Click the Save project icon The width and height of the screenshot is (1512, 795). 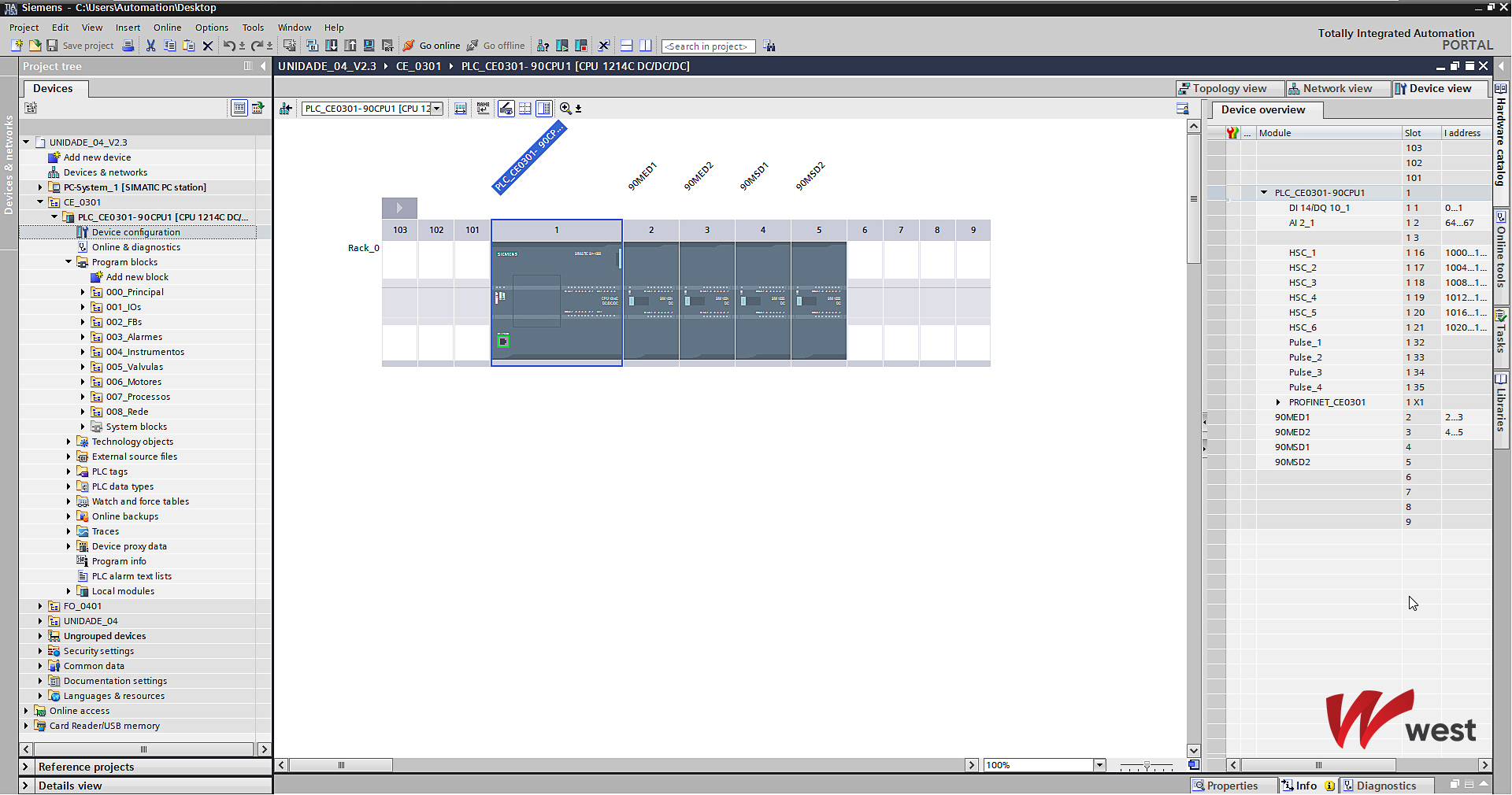click(x=52, y=46)
